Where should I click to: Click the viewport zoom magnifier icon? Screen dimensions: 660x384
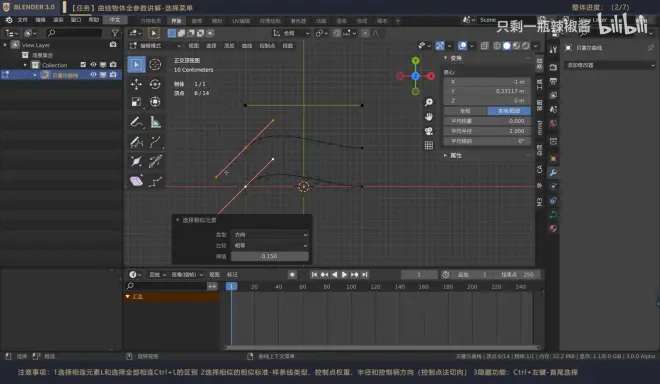tap(428, 102)
